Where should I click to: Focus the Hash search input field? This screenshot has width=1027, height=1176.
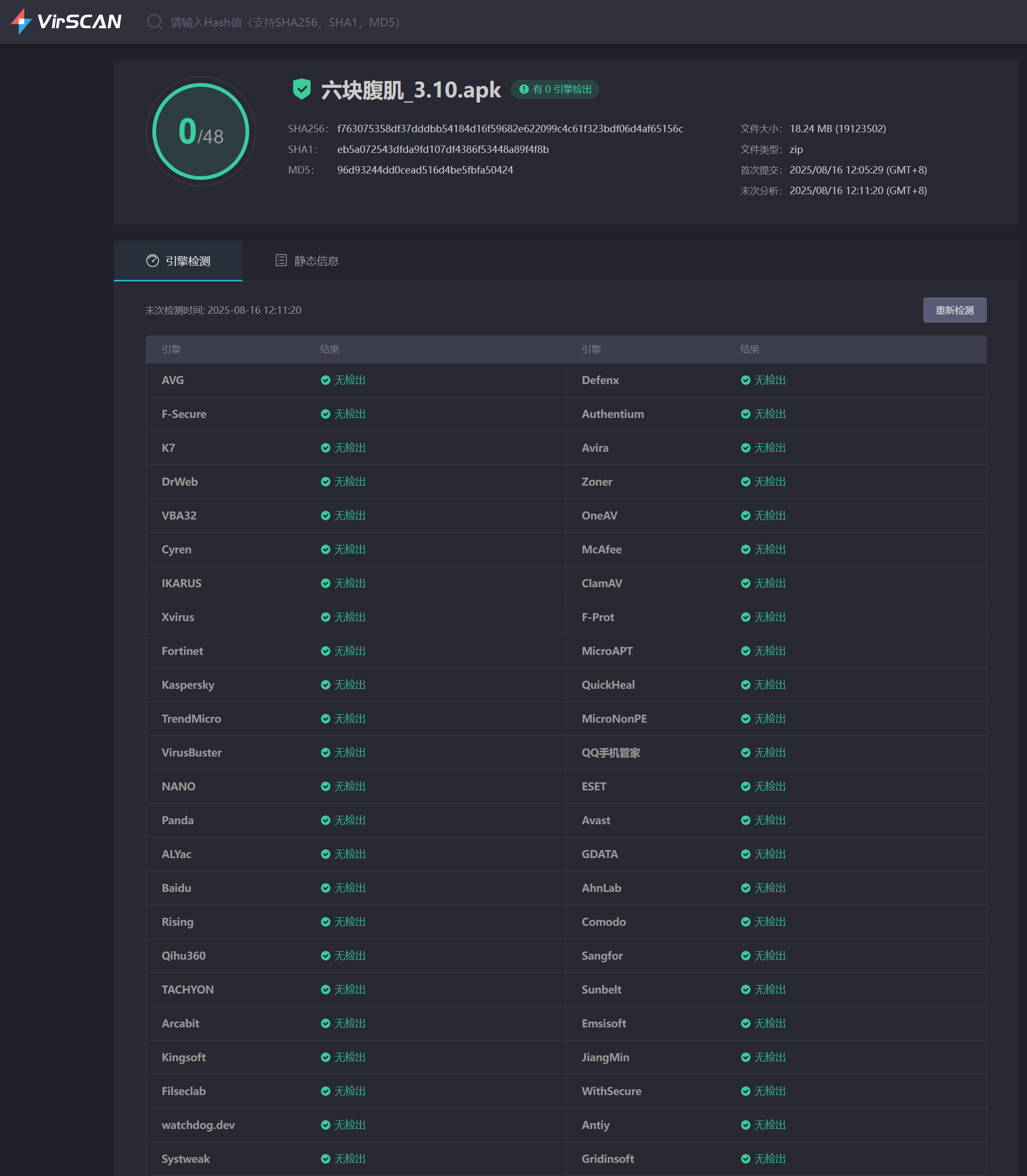285,22
